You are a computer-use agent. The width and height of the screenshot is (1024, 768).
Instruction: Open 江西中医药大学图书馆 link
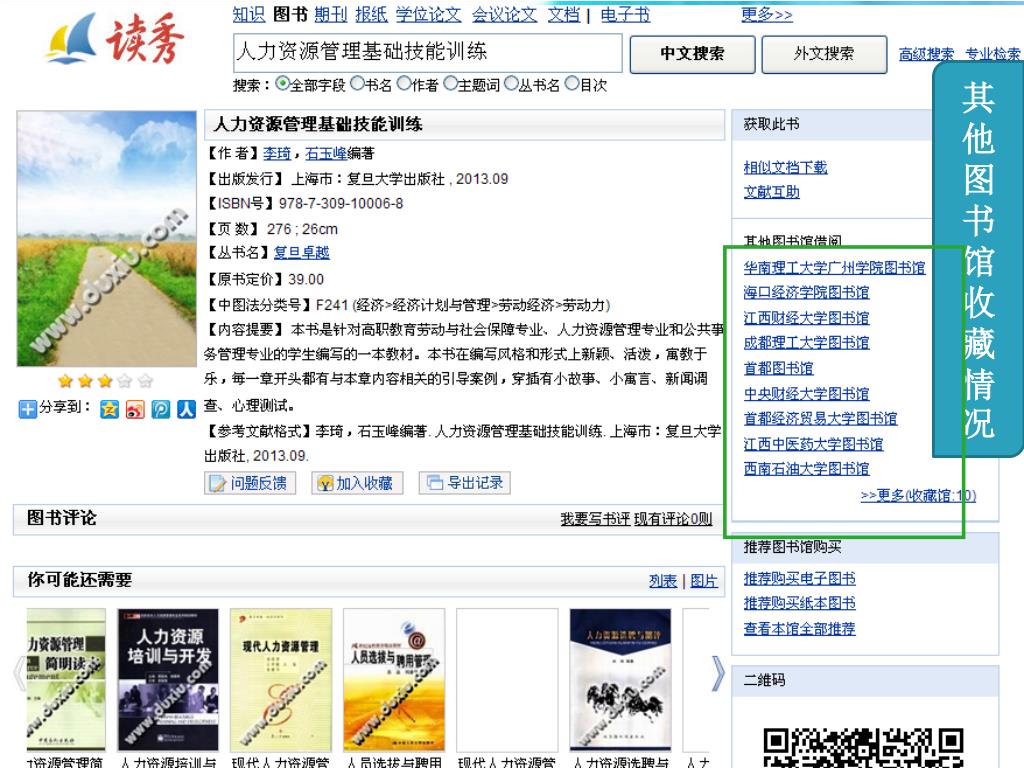pos(813,444)
